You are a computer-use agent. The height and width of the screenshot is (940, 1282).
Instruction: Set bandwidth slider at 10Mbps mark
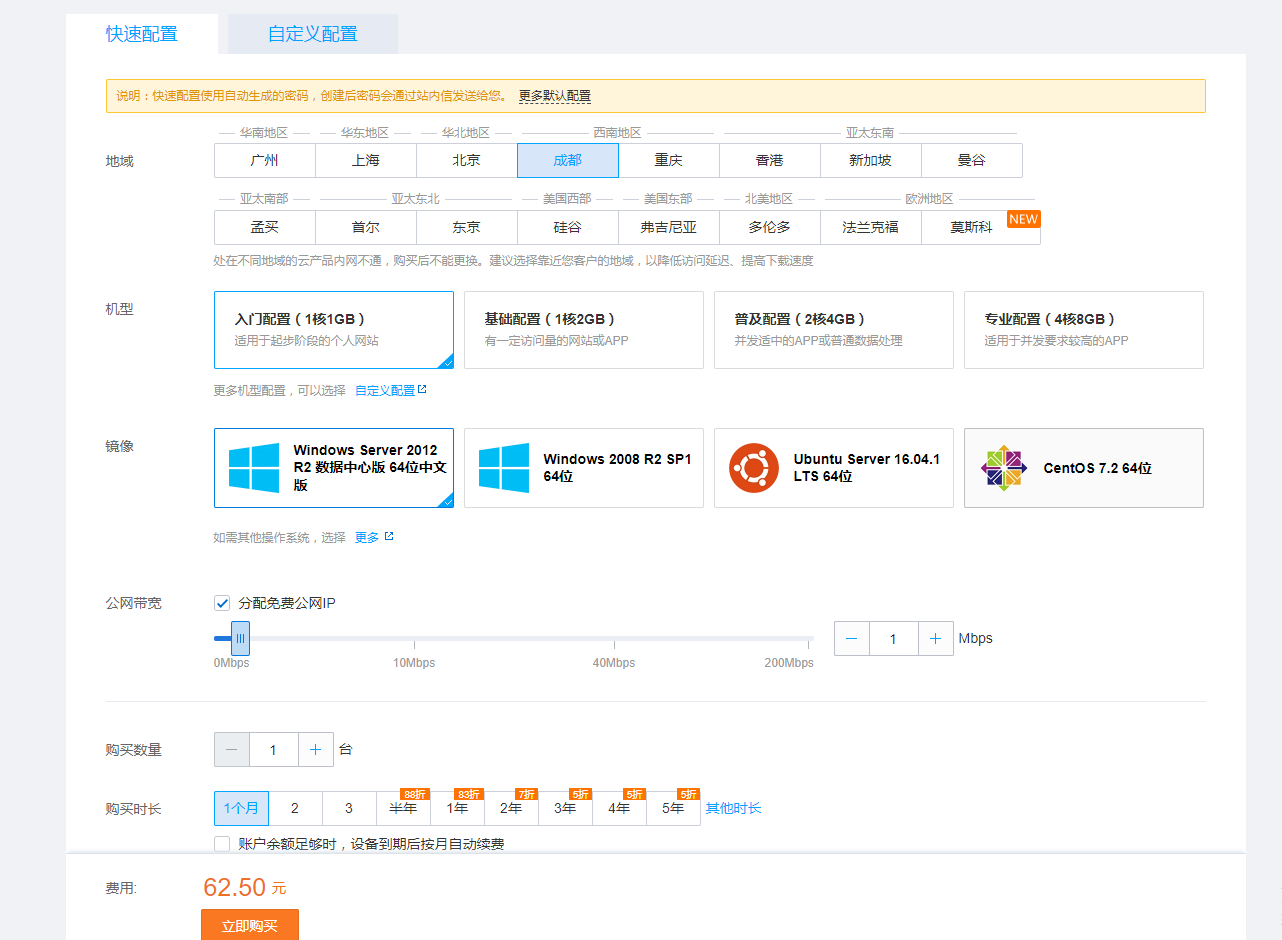414,638
